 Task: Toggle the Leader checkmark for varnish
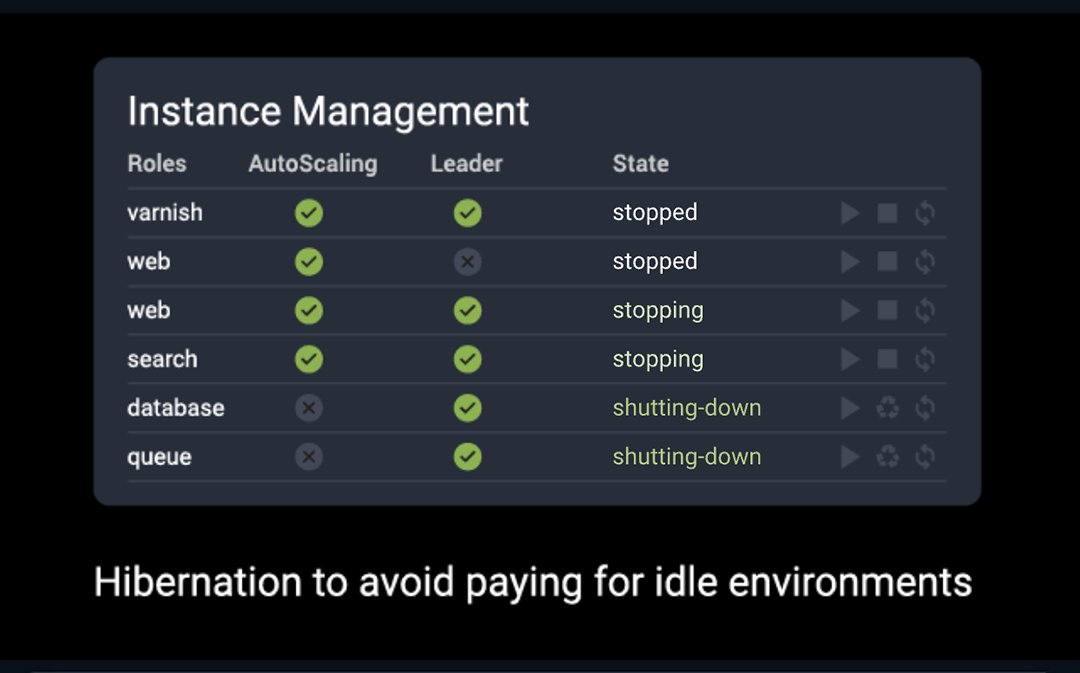click(468, 213)
